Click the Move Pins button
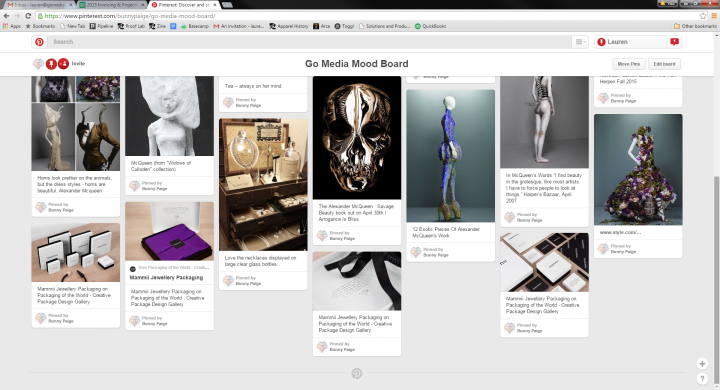The image size is (720, 390). coord(629,64)
